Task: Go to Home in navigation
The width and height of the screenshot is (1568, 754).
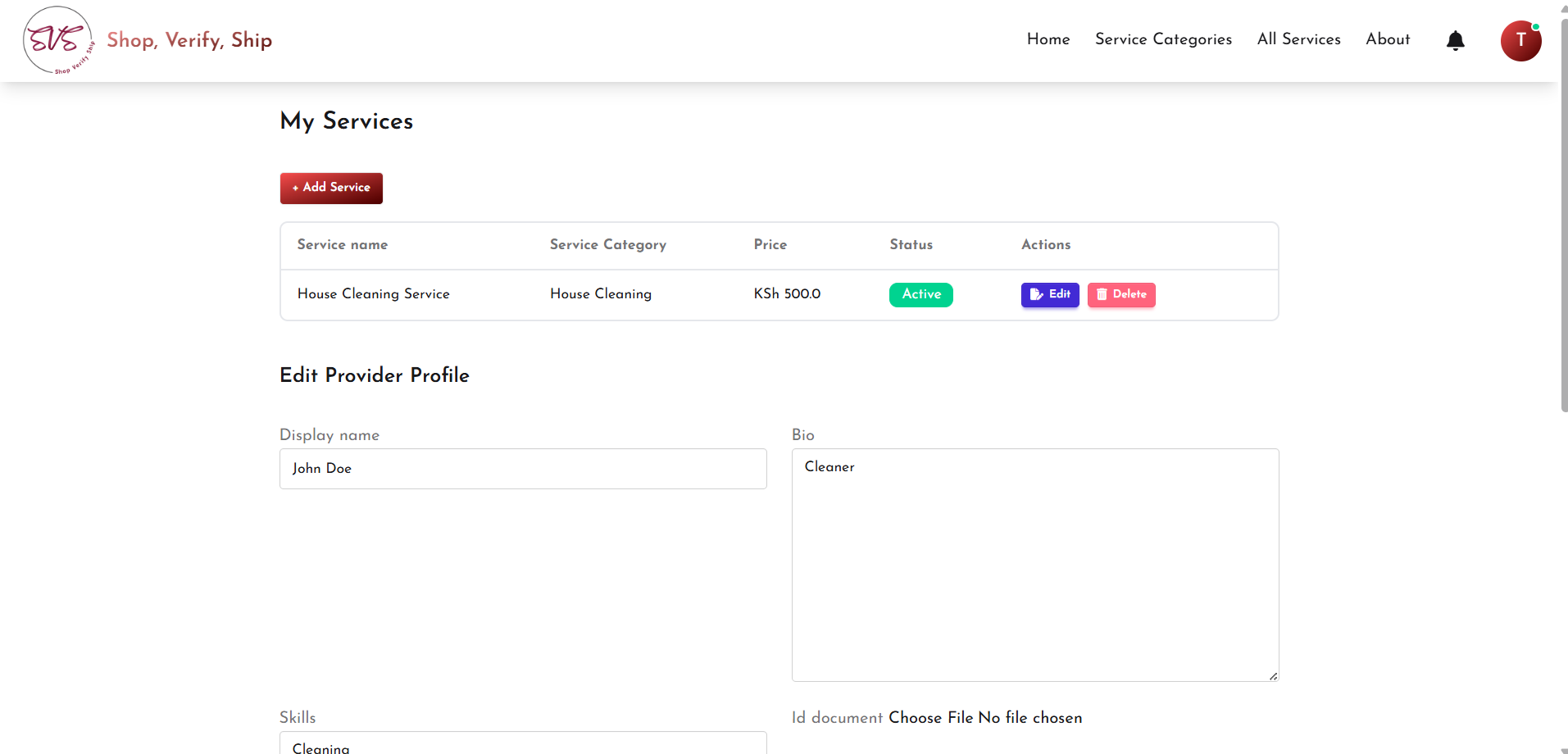Action: click(x=1048, y=39)
